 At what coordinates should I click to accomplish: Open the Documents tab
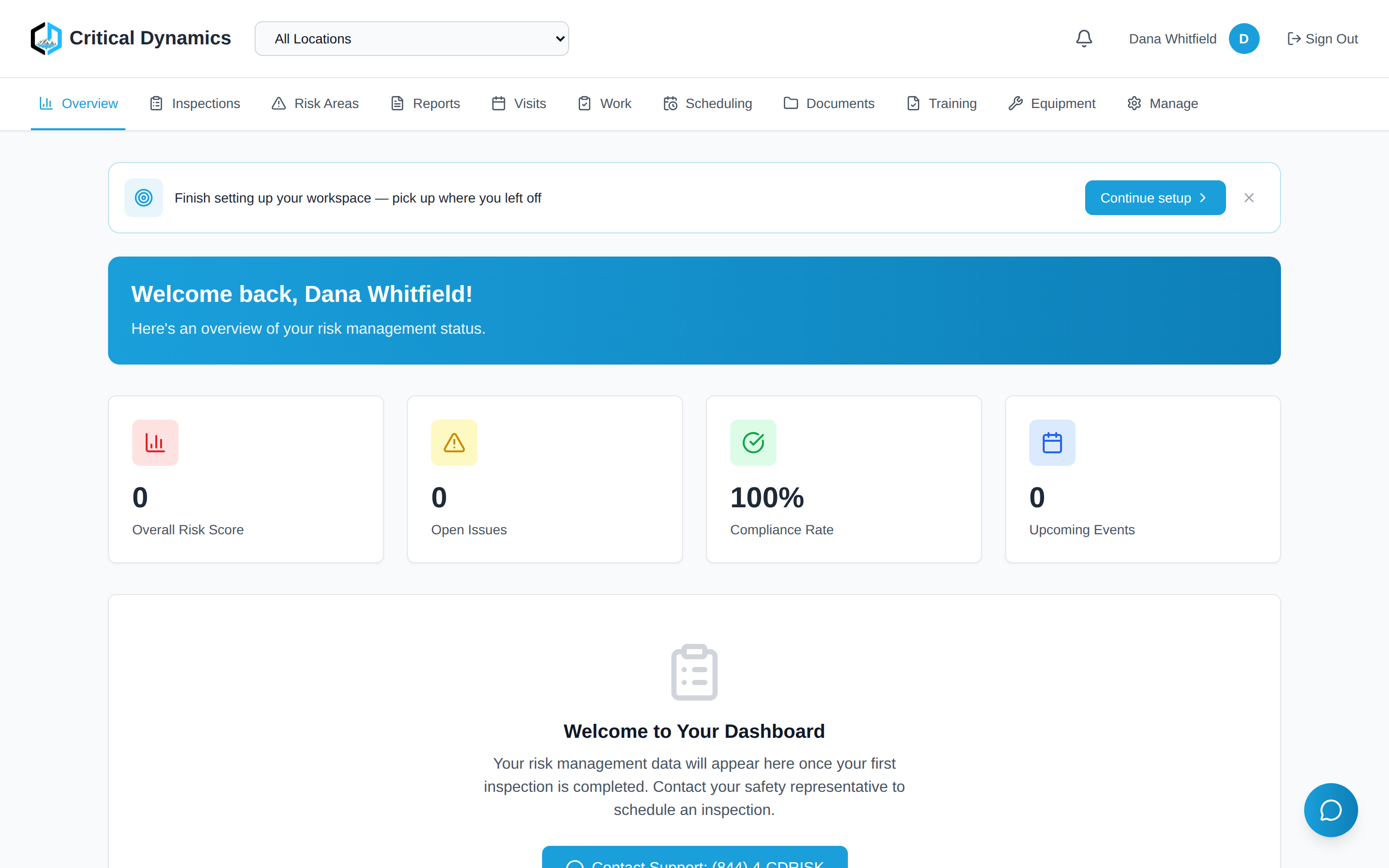(829, 103)
